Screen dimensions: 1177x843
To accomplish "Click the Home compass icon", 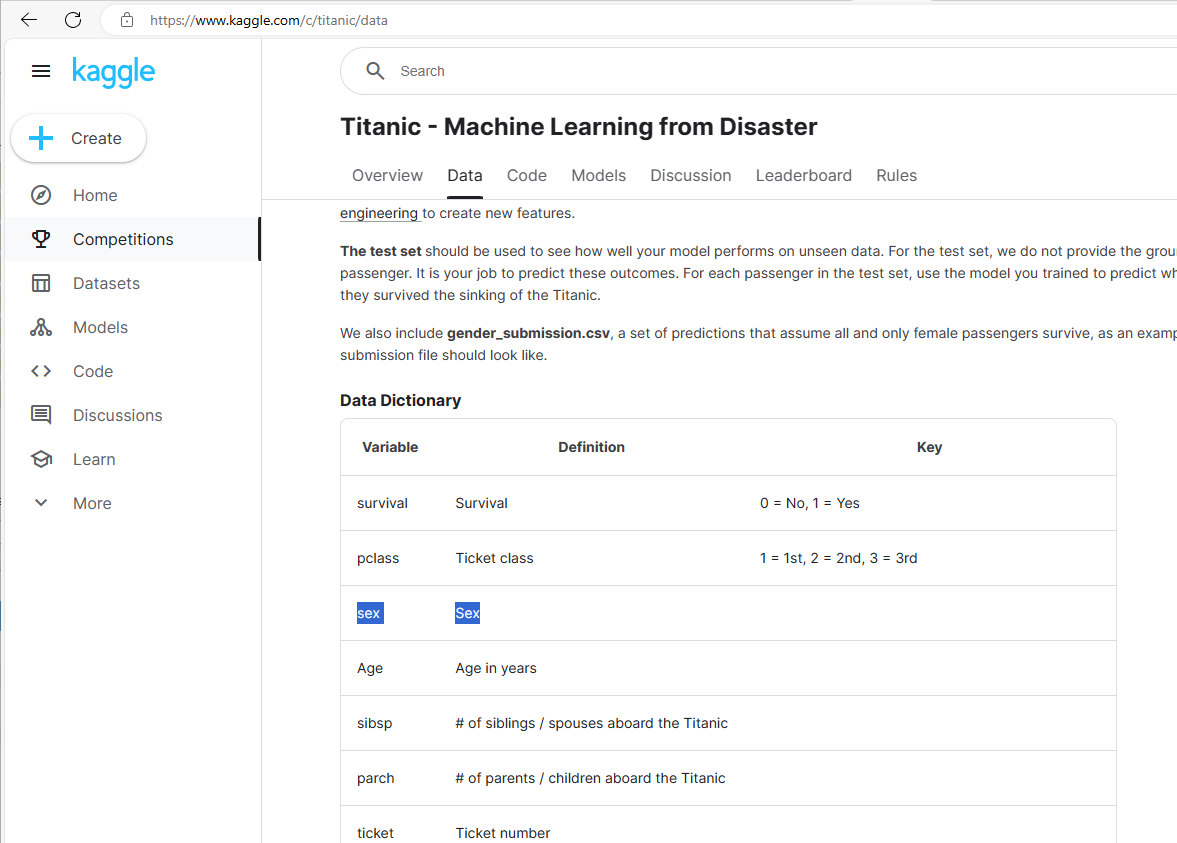I will tap(41, 195).
